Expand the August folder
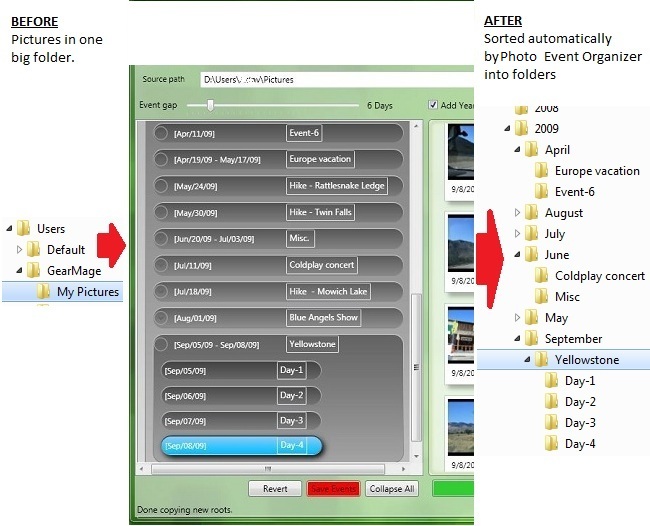 pyautogui.click(x=517, y=213)
